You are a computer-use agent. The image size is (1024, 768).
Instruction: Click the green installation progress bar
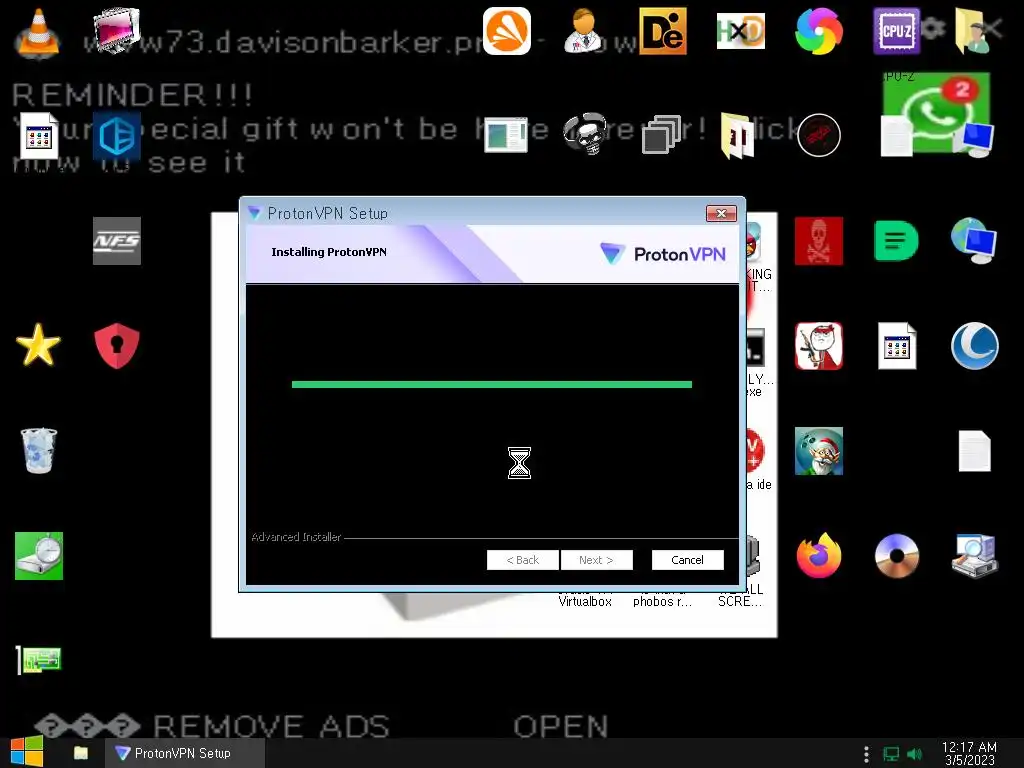(x=492, y=385)
